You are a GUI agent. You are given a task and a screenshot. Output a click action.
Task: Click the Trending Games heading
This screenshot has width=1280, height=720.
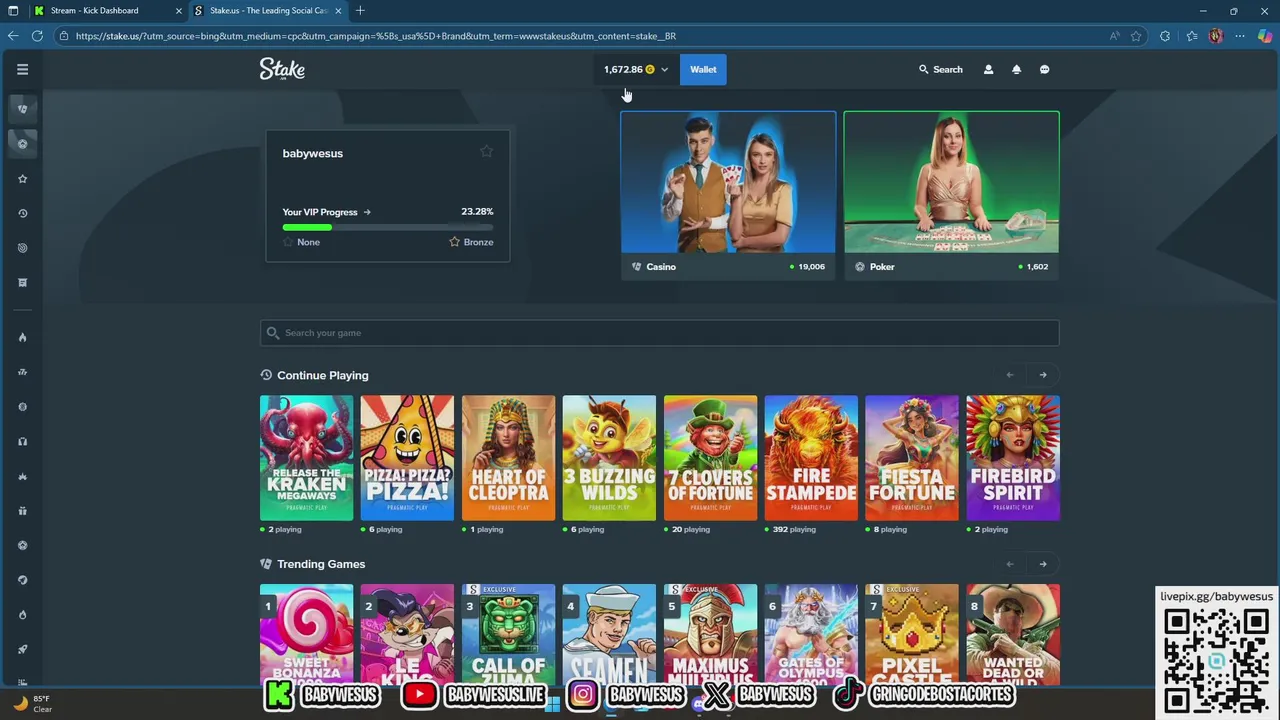pyautogui.click(x=321, y=564)
